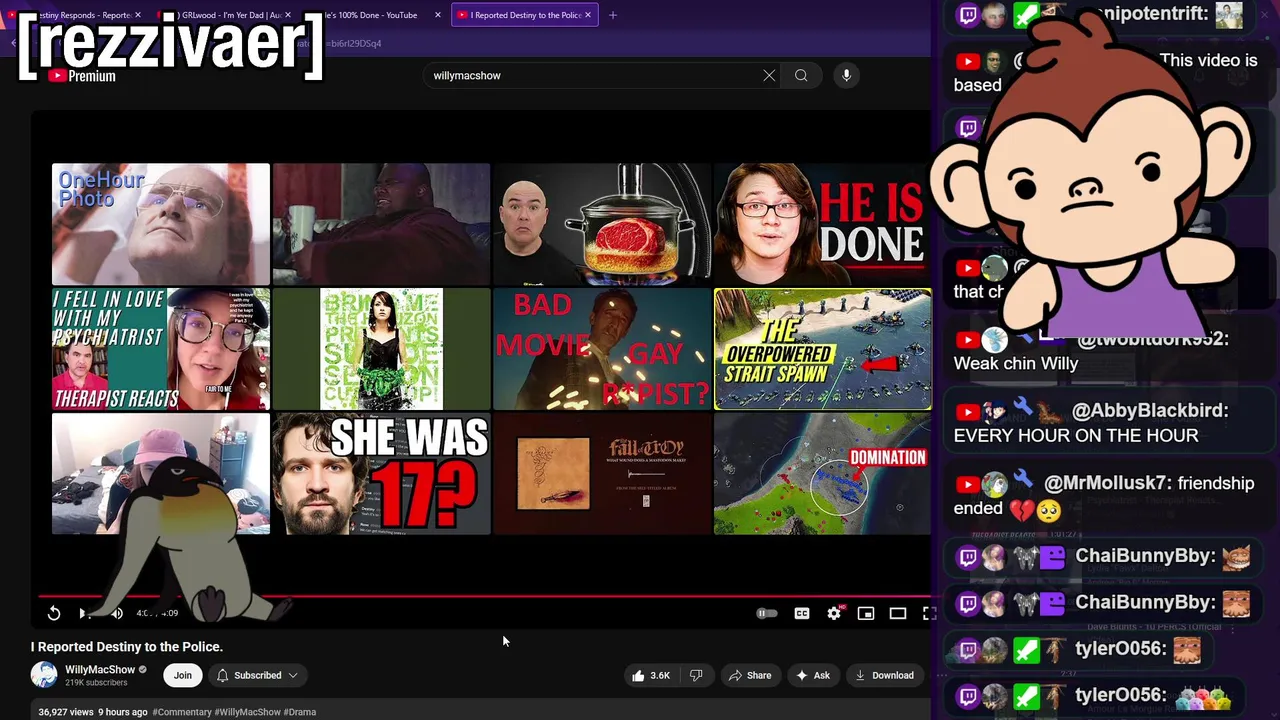The width and height of the screenshot is (1280, 720).
Task: Switch to miniplayer mode
Action: tap(866, 613)
